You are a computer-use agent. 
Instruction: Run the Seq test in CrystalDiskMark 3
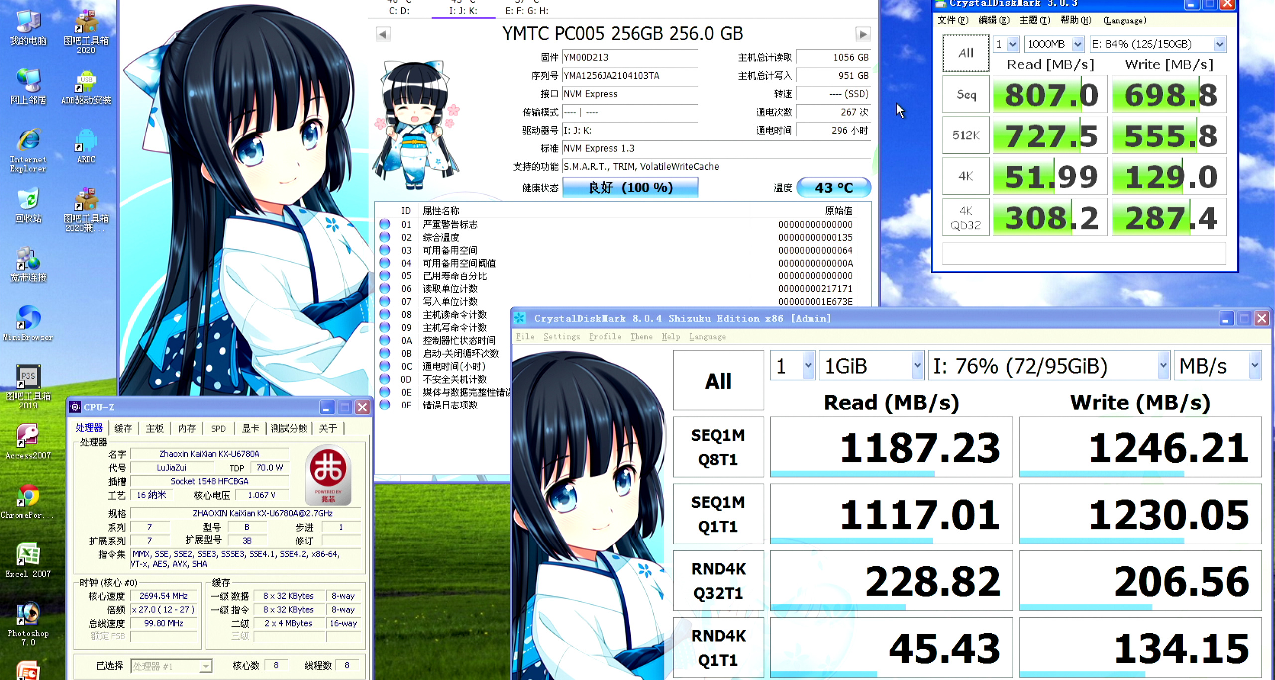coord(966,94)
